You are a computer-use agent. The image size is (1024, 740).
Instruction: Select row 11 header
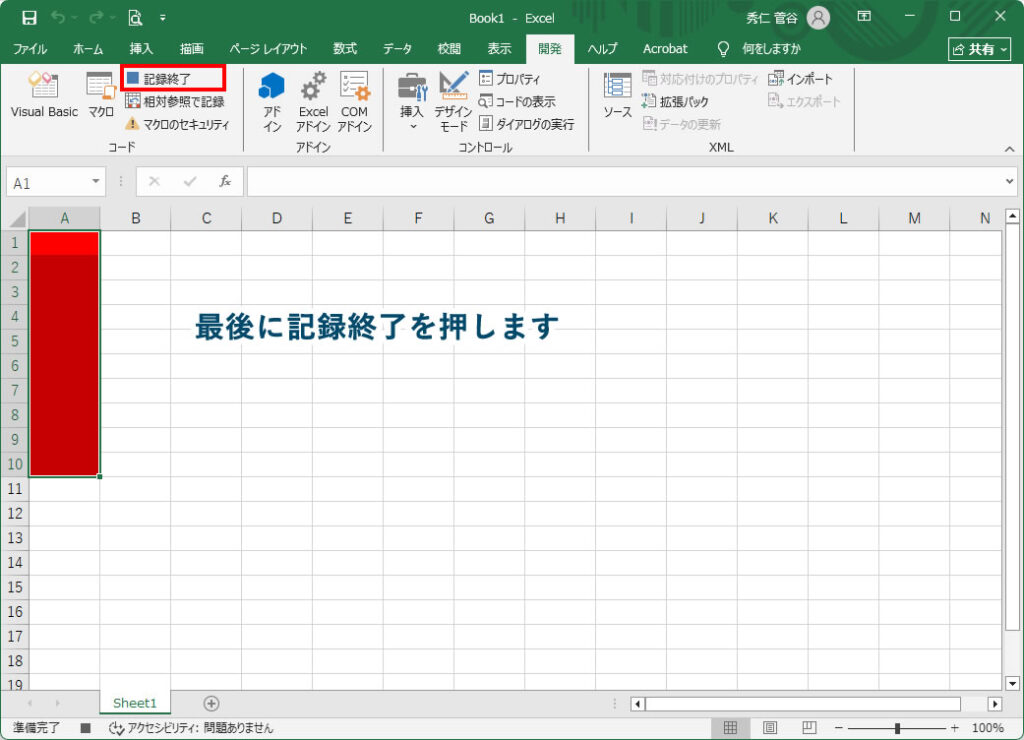tap(14, 489)
